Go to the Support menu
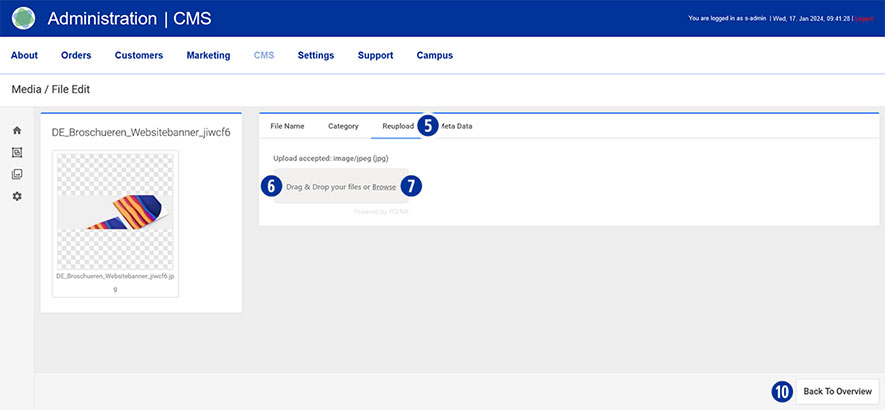 [375, 56]
